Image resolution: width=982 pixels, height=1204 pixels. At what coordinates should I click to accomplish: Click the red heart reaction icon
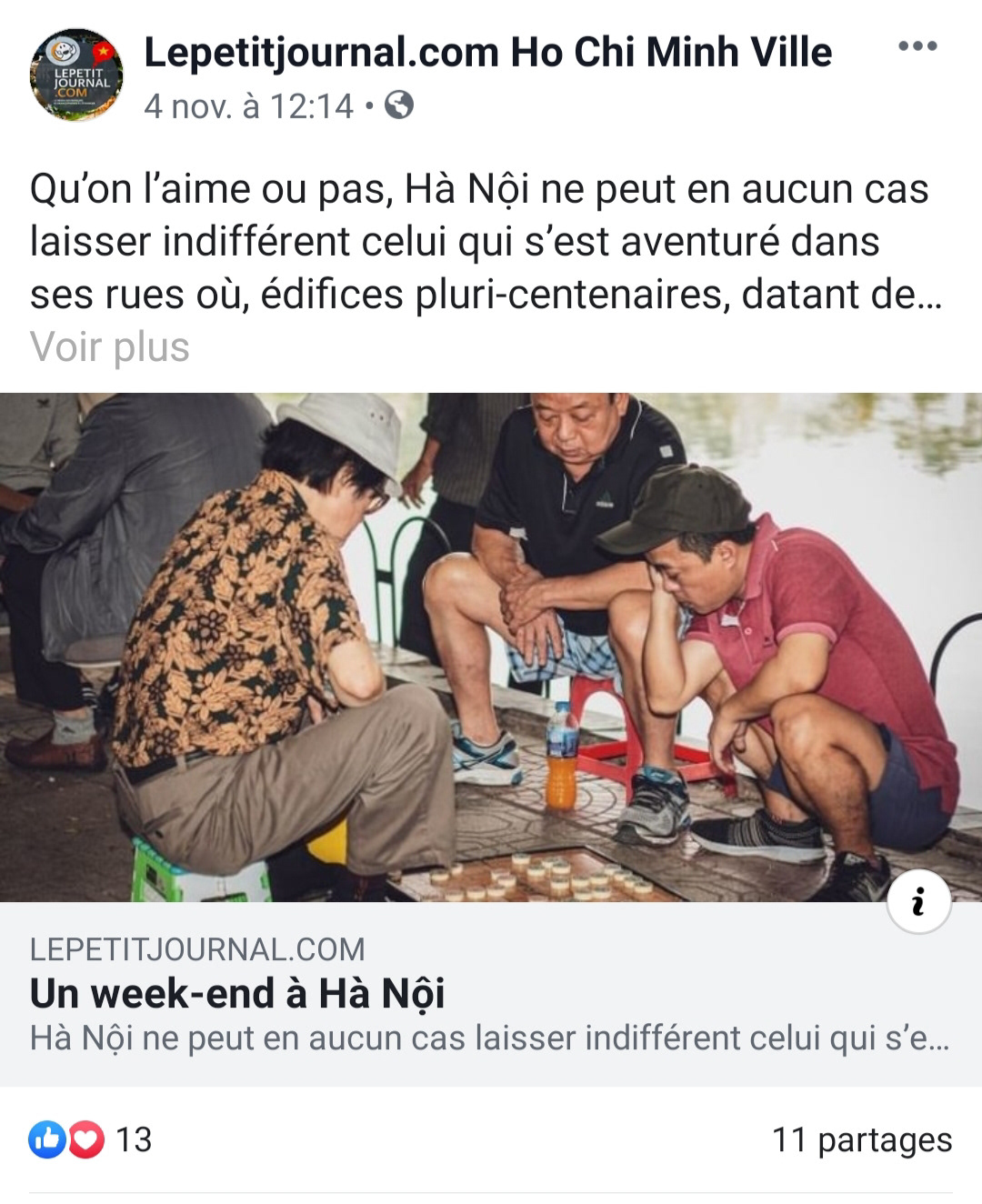[86, 1139]
